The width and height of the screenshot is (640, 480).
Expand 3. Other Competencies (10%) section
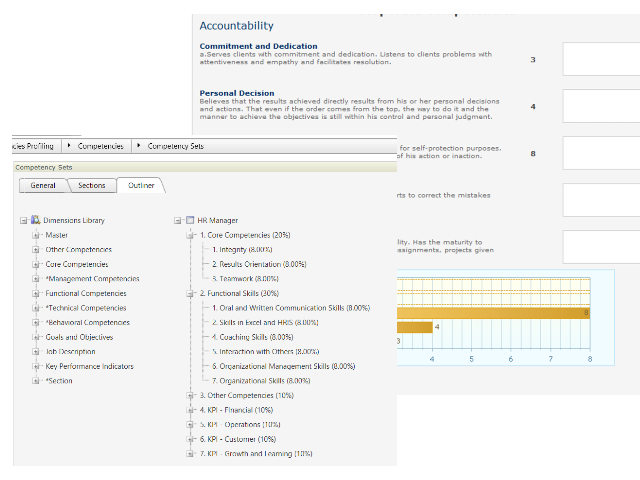click(190, 396)
